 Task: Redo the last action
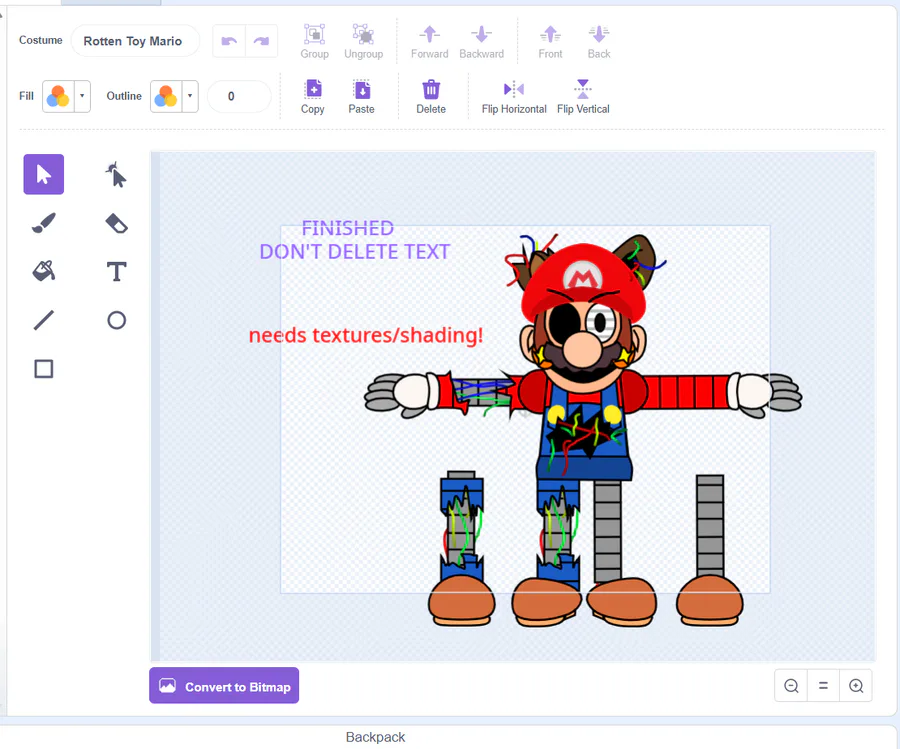coord(262,41)
